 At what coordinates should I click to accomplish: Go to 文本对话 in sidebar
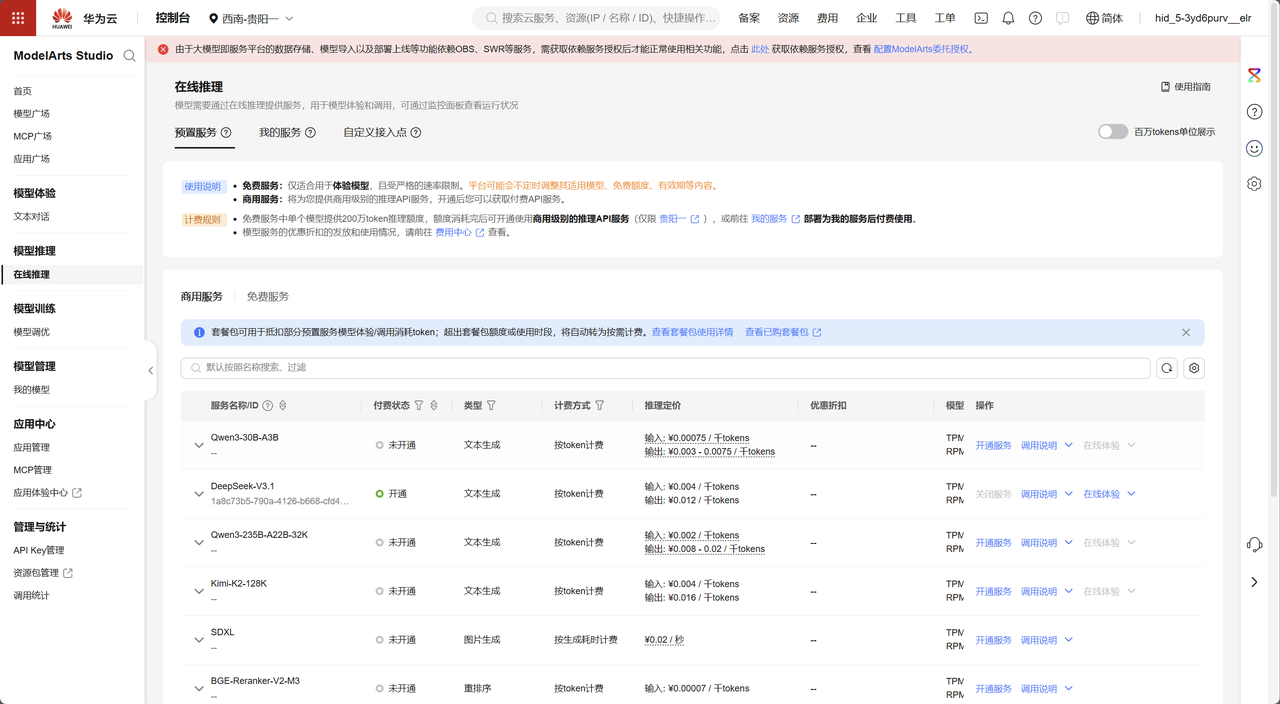pos(31,216)
